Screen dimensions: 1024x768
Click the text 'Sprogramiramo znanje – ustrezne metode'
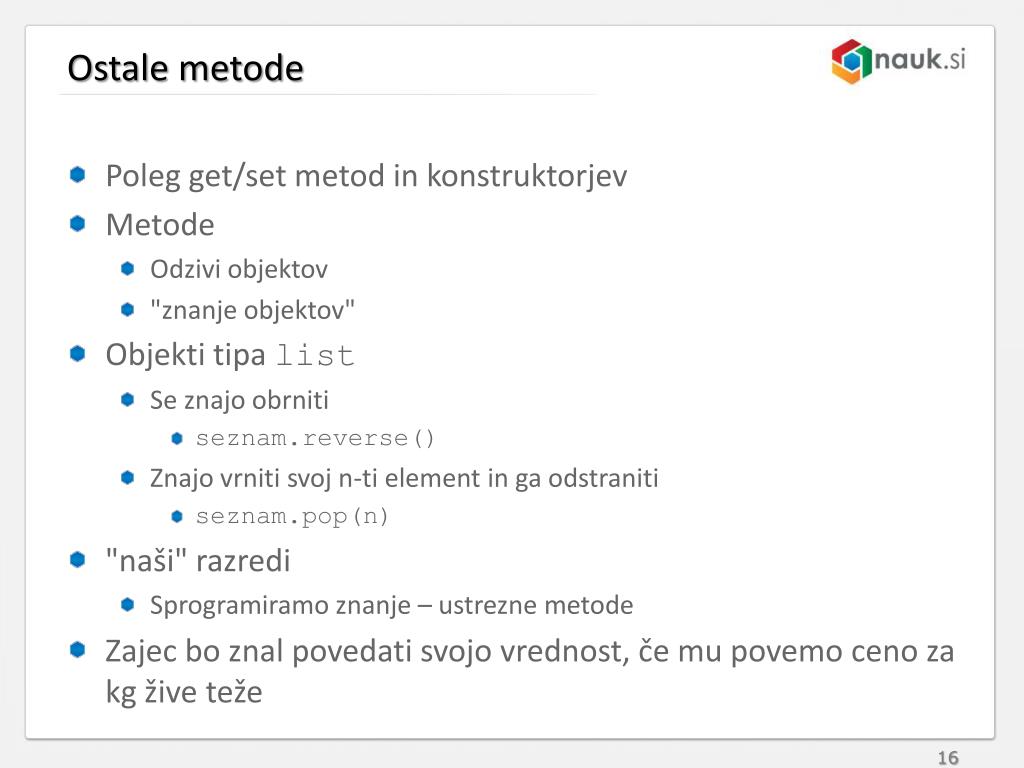pyautogui.click(x=391, y=605)
